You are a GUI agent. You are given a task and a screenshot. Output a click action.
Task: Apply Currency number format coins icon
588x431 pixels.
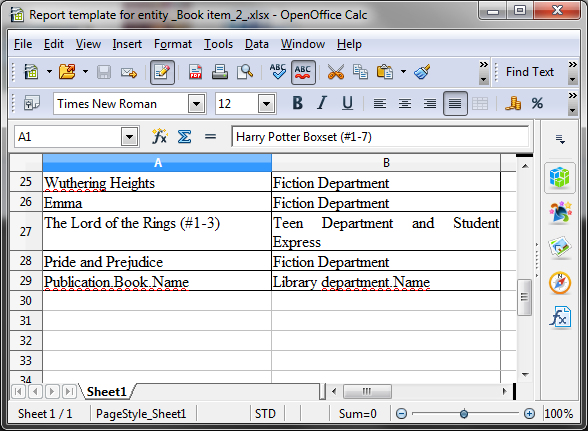pyautogui.click(x=513, y=103)
